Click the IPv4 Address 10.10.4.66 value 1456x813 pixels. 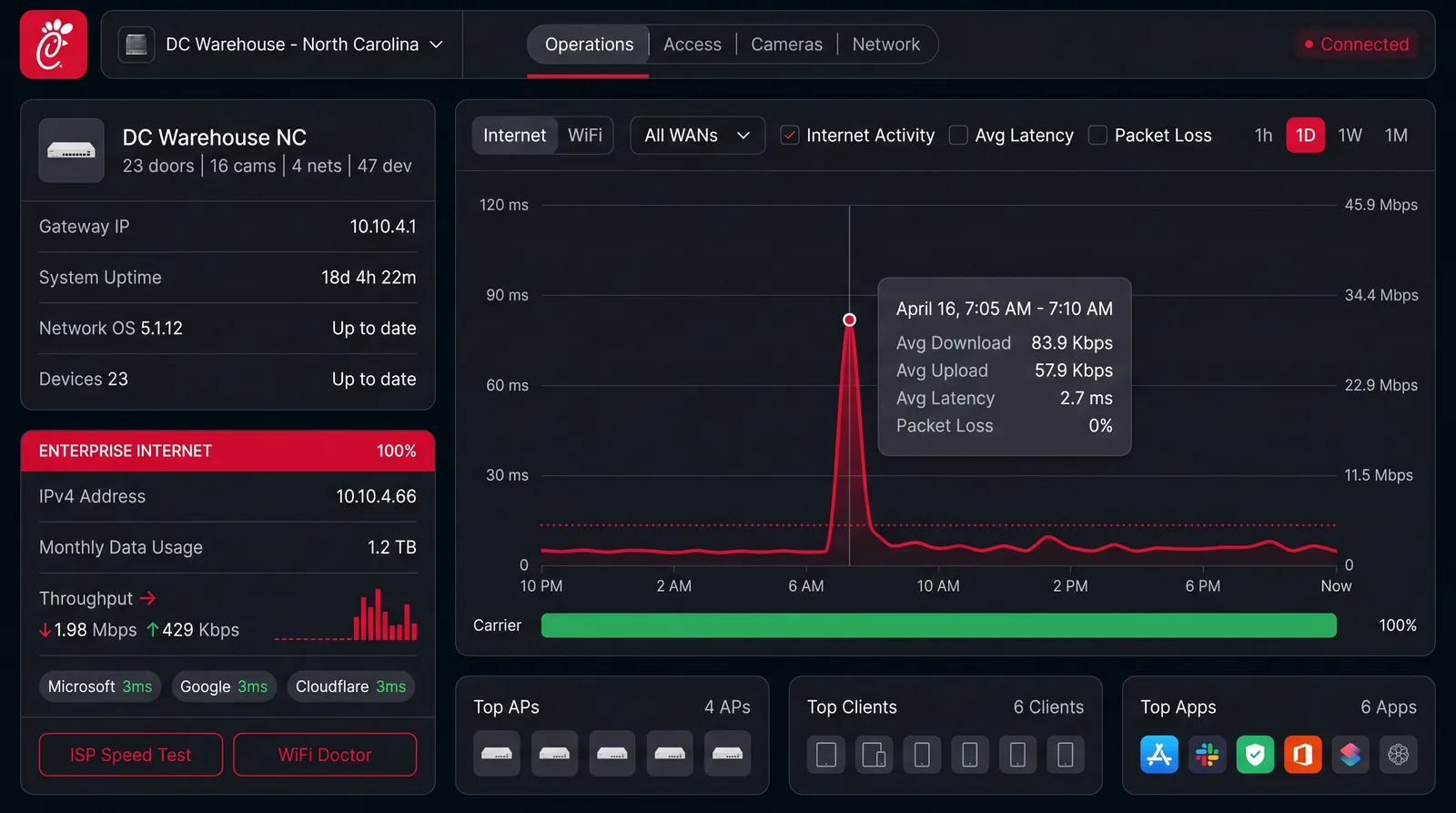(x=376, y=496)
